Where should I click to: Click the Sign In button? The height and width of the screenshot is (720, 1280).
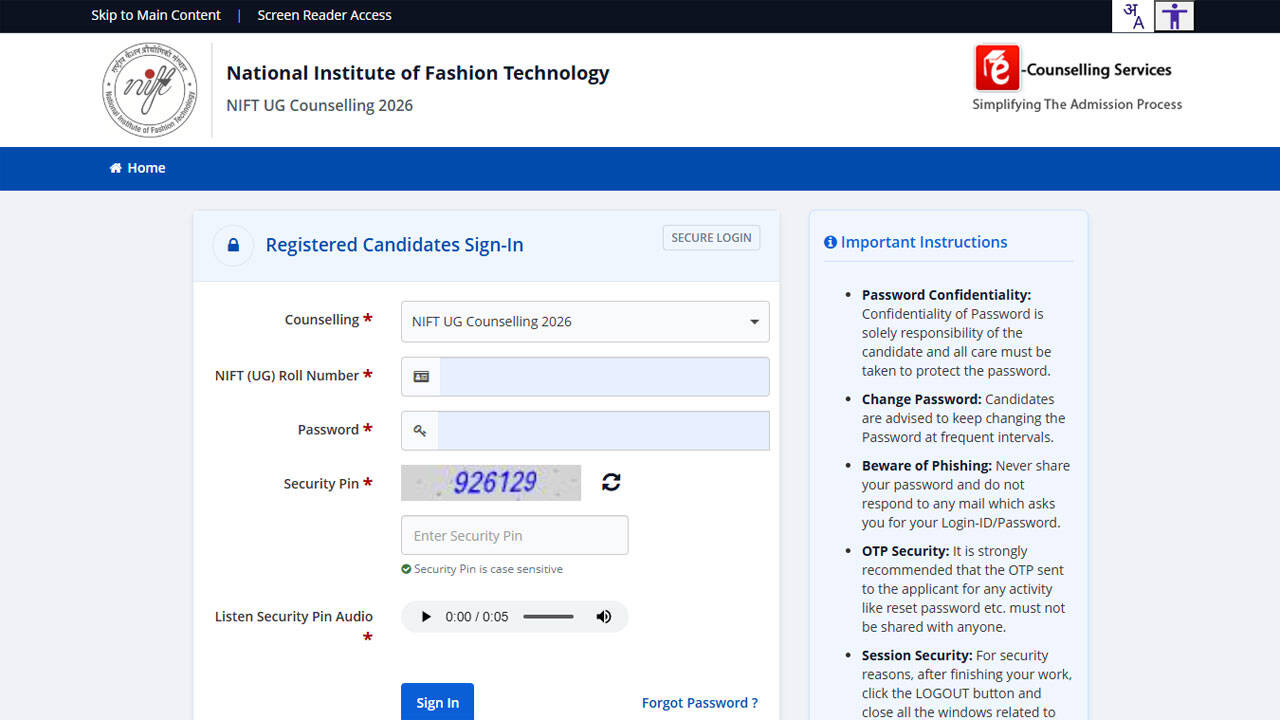pos(437,702)
